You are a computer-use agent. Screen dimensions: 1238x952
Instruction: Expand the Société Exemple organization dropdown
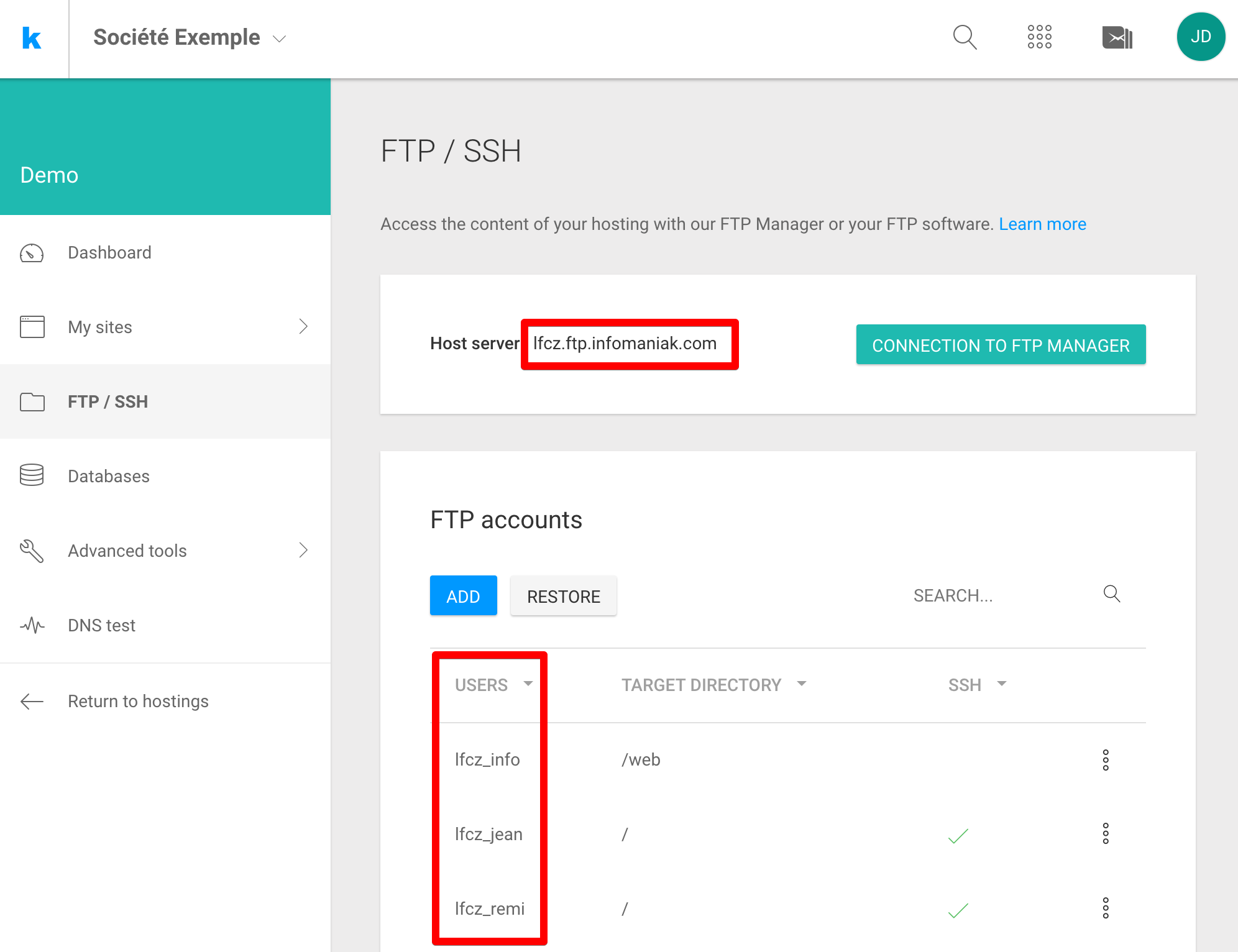280,39
